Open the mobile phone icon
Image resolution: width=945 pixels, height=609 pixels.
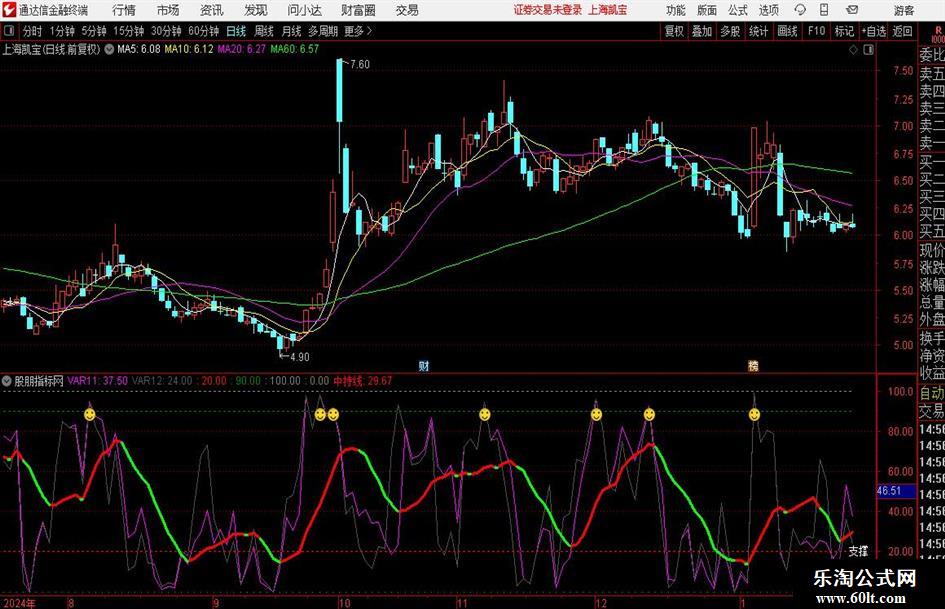pyautogui.click(x=824, y=10)
